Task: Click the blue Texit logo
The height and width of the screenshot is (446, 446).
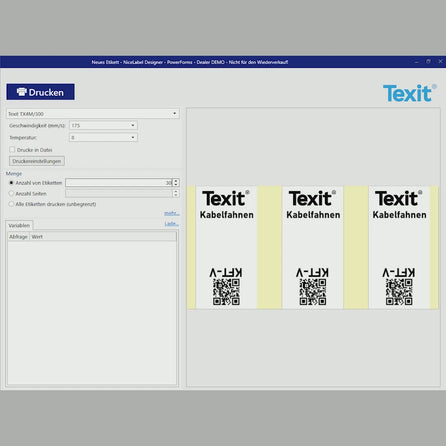Action: tap(410, 93)
